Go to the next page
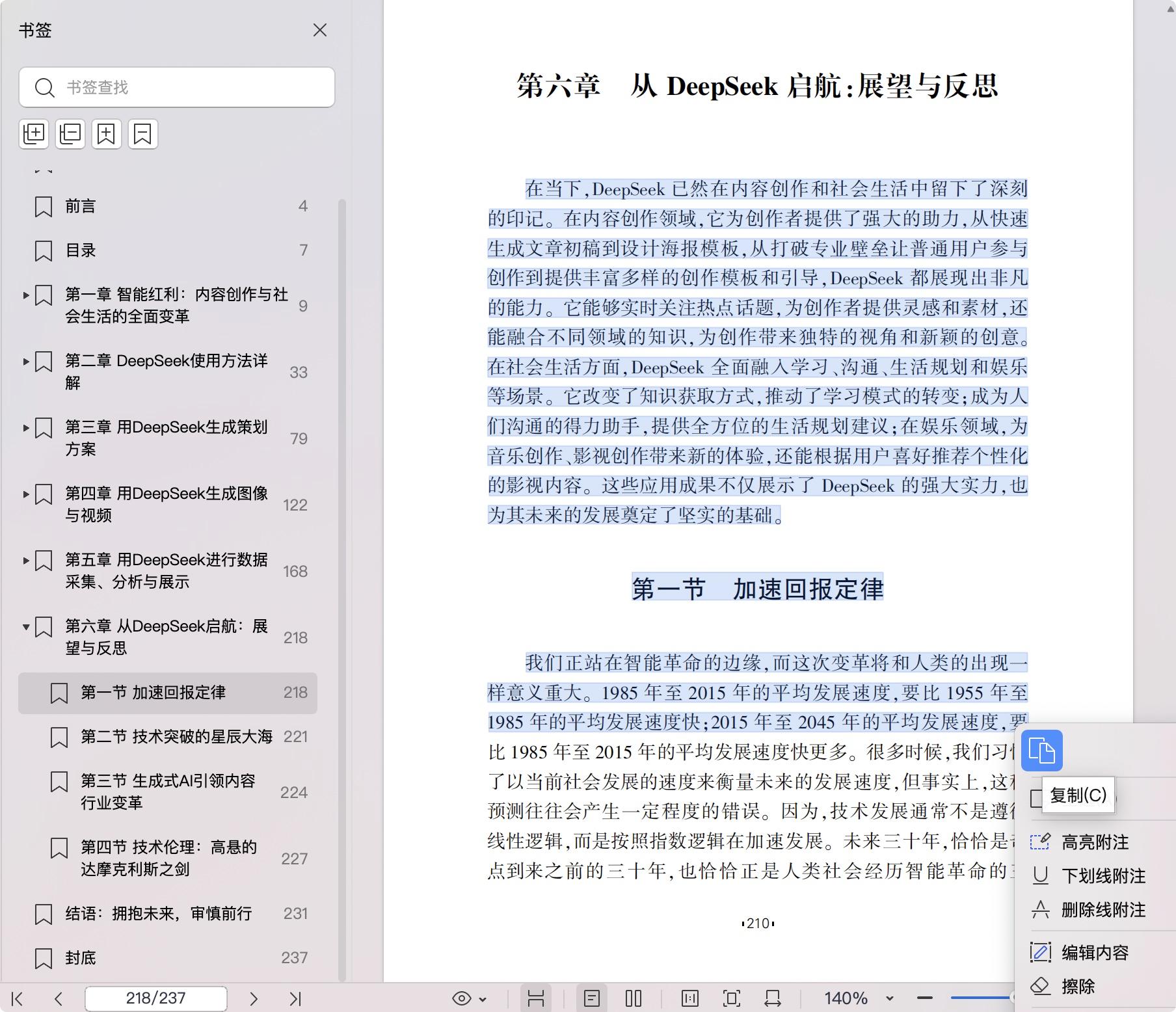Image resolution: width=1176 pixels, height=1012 pixels. coord(254,998)
